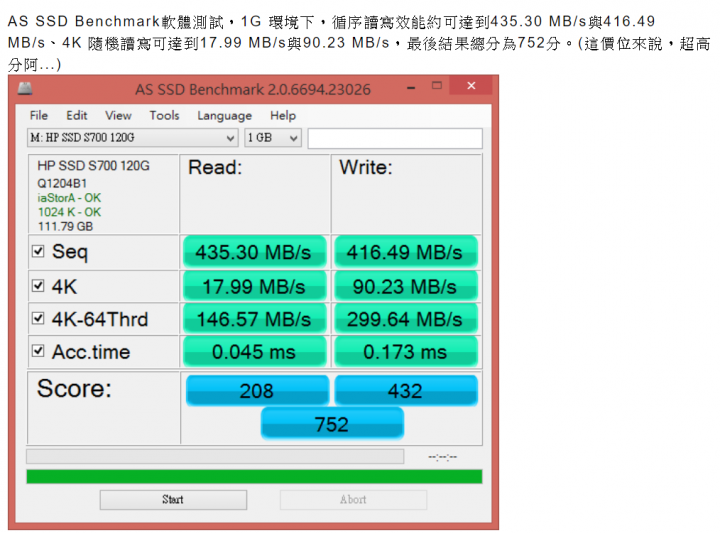Uncheck the 4K-64Thrd test checkbox
The image size is (720, 533).
(38, 318)
